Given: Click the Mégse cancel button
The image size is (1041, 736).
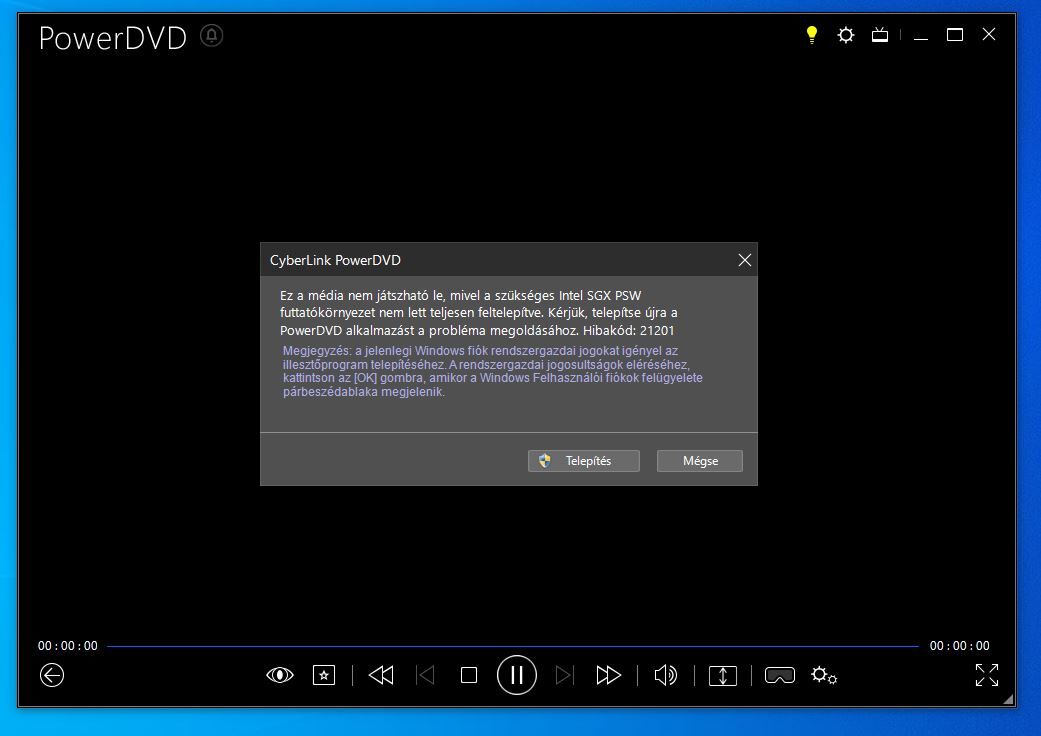Looking at the screenshot, I should click(700, 461).
